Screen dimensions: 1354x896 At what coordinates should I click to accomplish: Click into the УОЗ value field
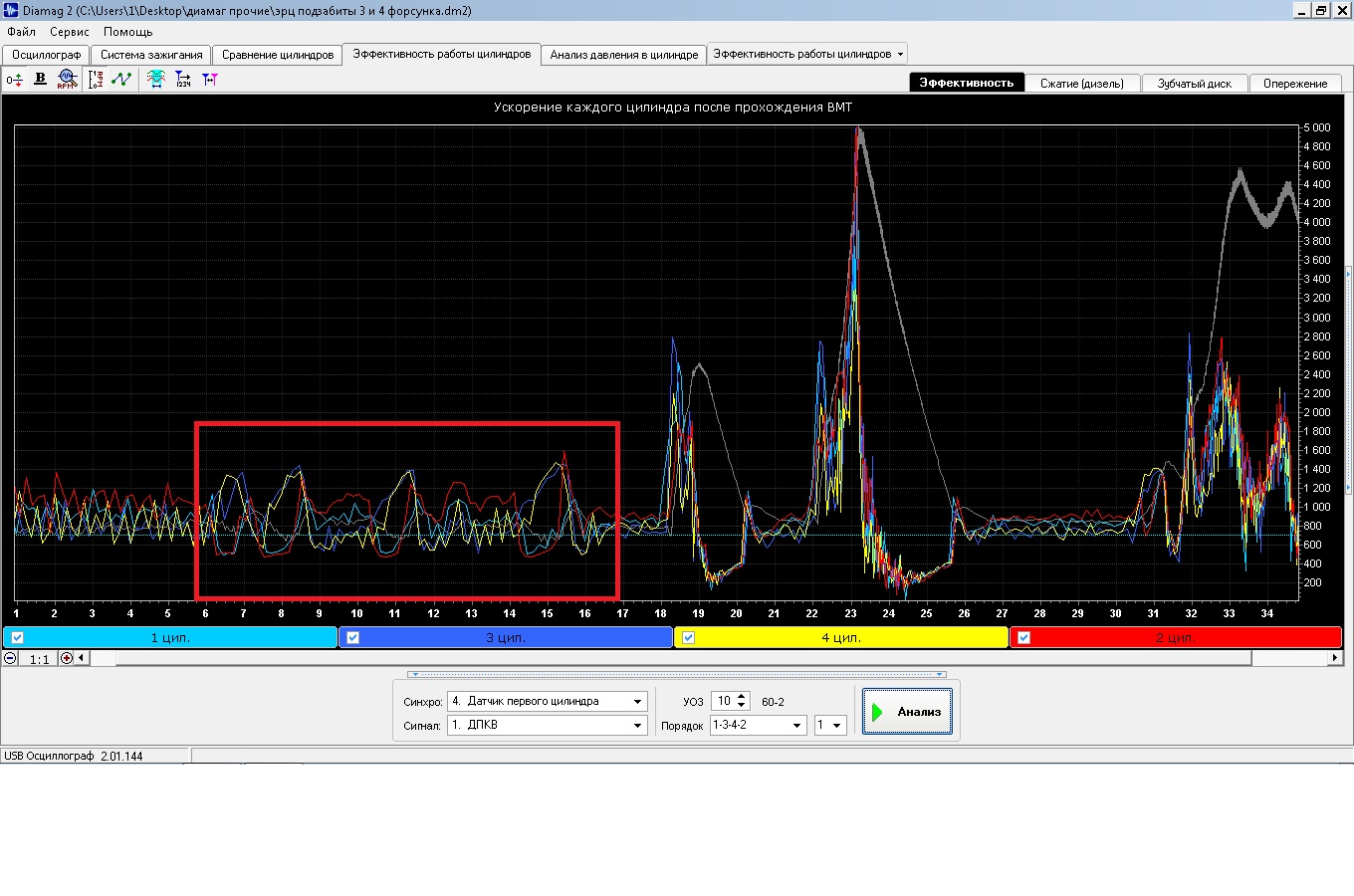724,701
